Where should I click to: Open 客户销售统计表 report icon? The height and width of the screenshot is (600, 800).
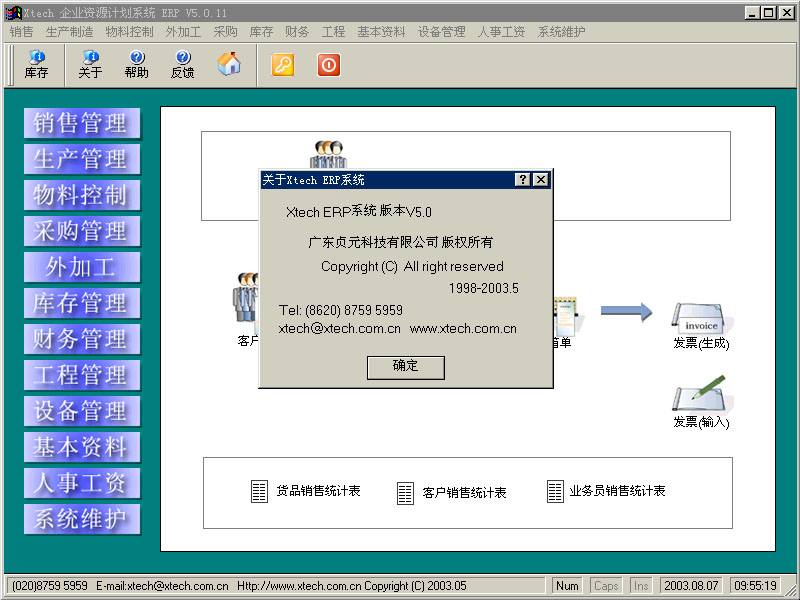click(x=405, y=493)
